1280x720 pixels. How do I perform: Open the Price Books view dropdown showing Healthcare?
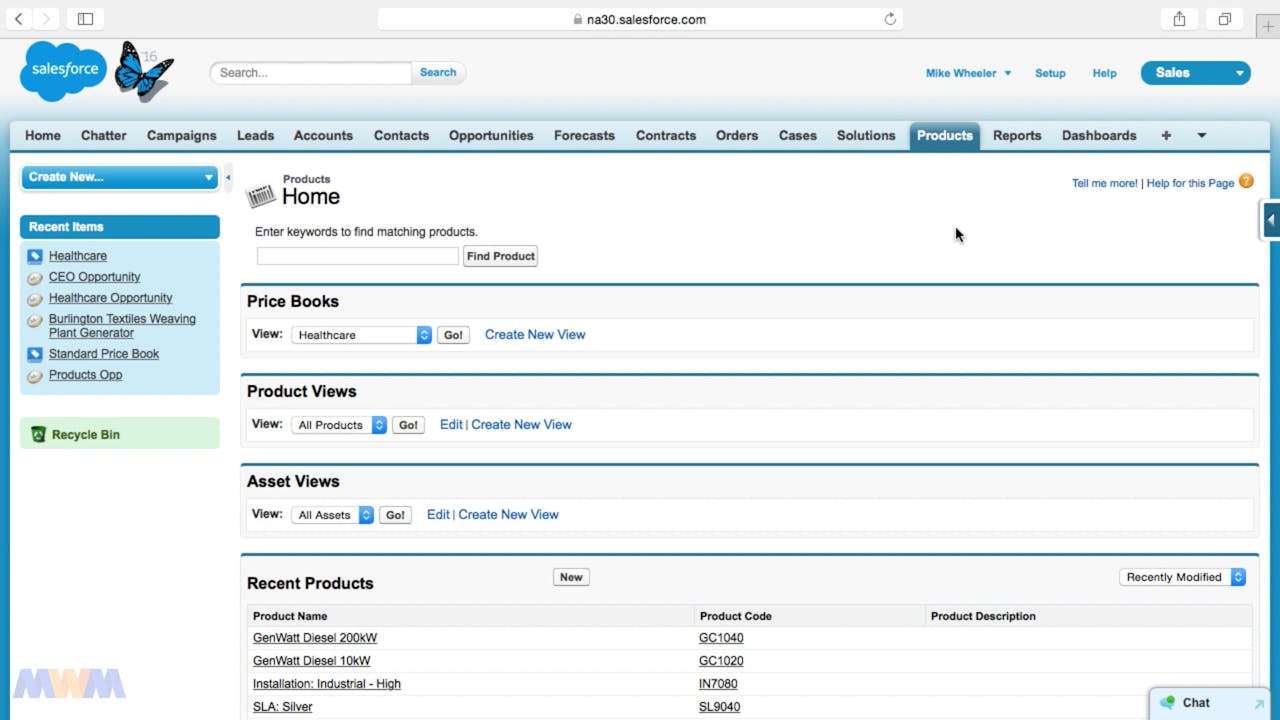point(361,335)
